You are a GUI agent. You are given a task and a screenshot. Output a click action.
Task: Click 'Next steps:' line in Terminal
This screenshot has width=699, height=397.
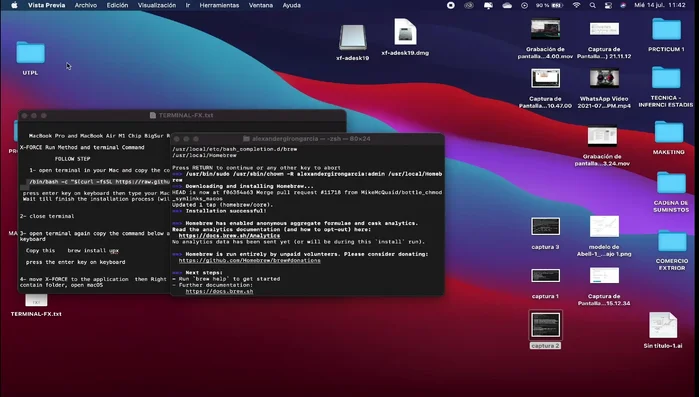point(204,272)
